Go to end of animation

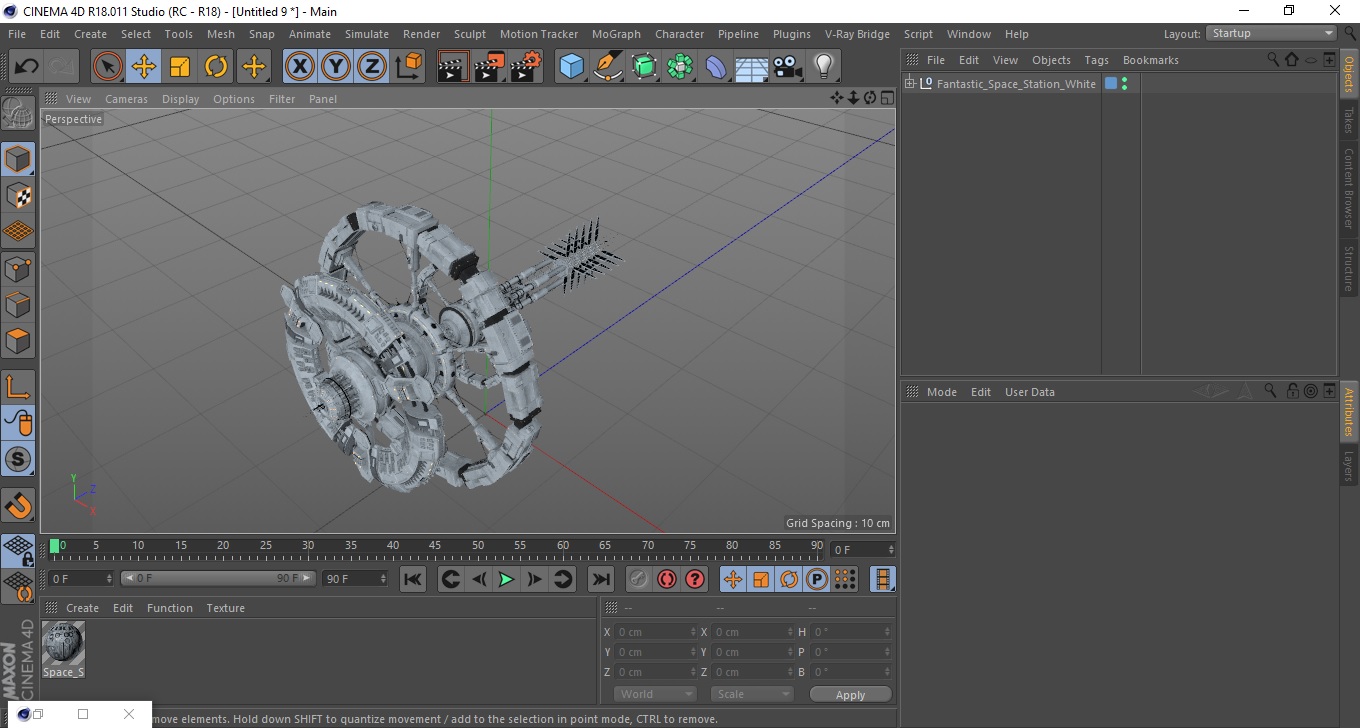600,579
